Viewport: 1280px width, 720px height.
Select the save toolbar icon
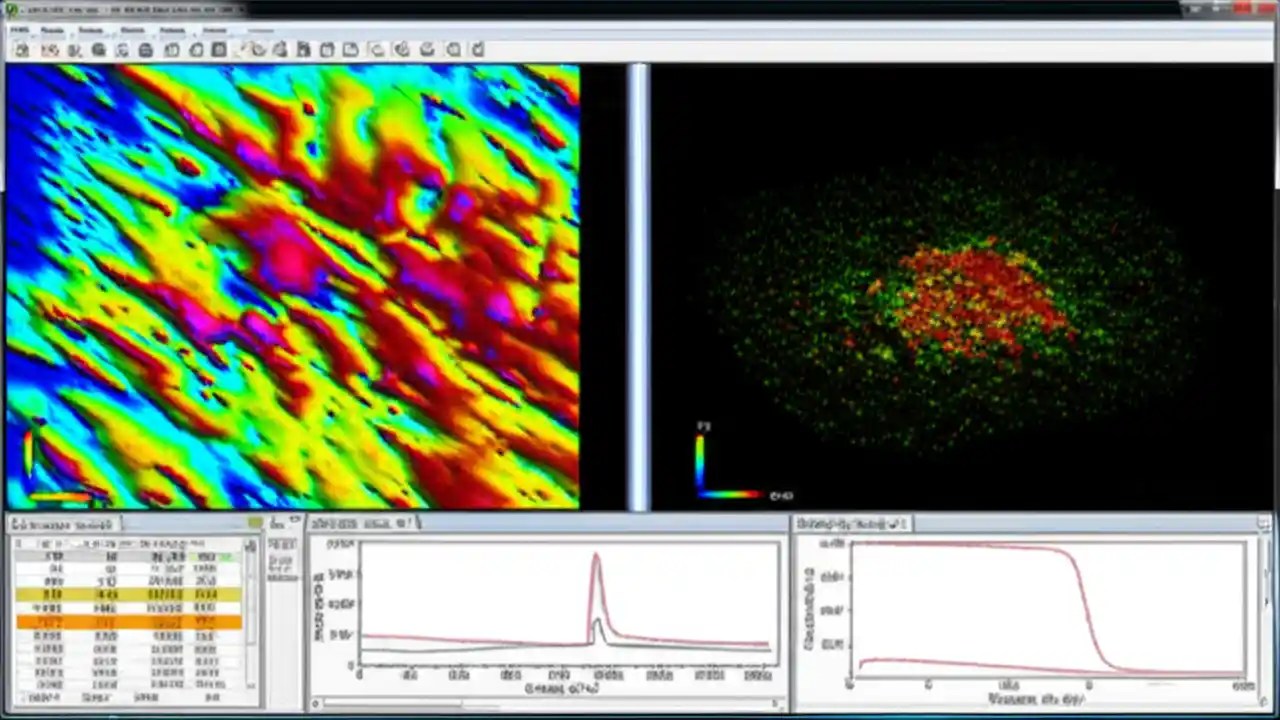(49, 50)
